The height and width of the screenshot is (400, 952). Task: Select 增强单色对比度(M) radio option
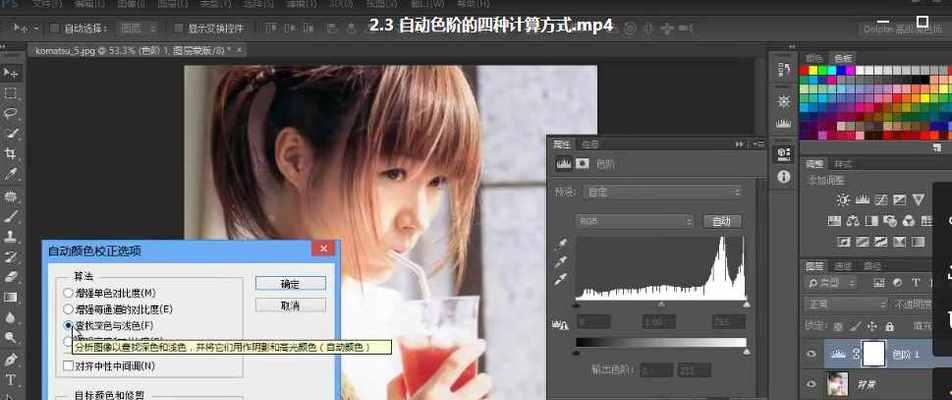pos(67,293)
